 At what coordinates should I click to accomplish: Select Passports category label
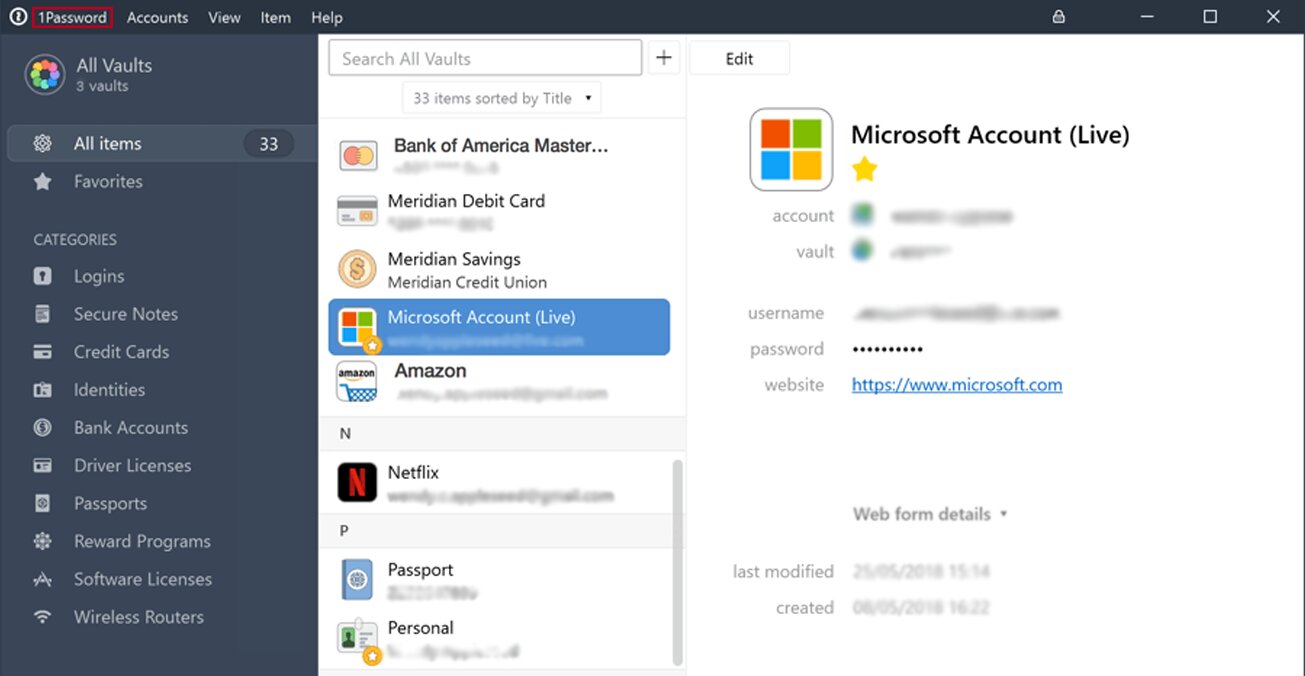110,504
